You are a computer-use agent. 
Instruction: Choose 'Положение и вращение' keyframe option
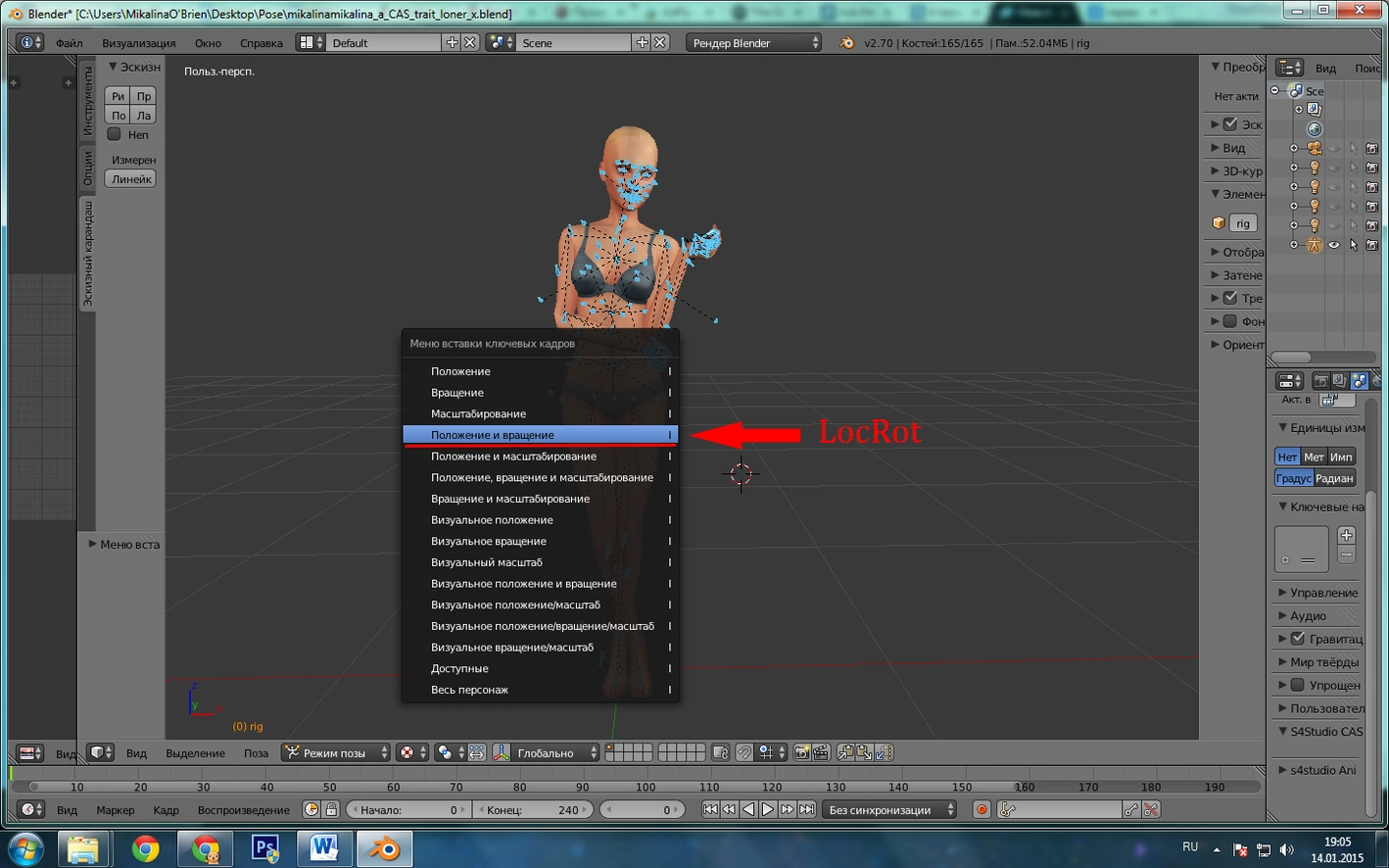pos(541,435)
